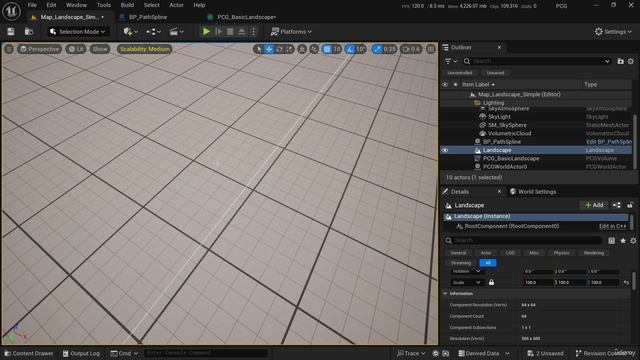The width and height of the screenshot is (640, 360).
Task: Open the Actor menu
Action: click(176, 5)
